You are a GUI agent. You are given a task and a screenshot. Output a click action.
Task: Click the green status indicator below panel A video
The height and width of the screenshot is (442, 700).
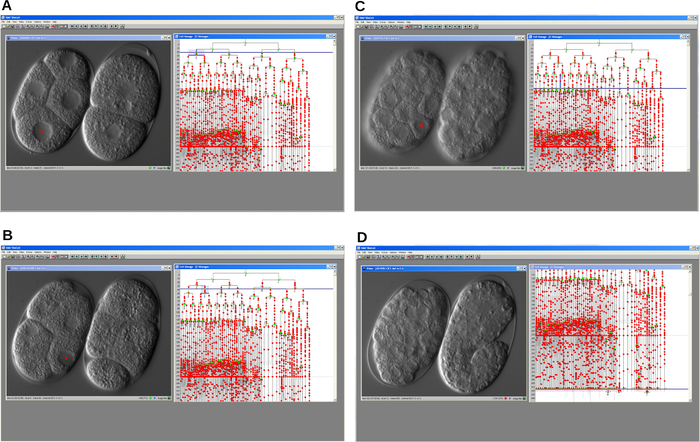[150, 168]
